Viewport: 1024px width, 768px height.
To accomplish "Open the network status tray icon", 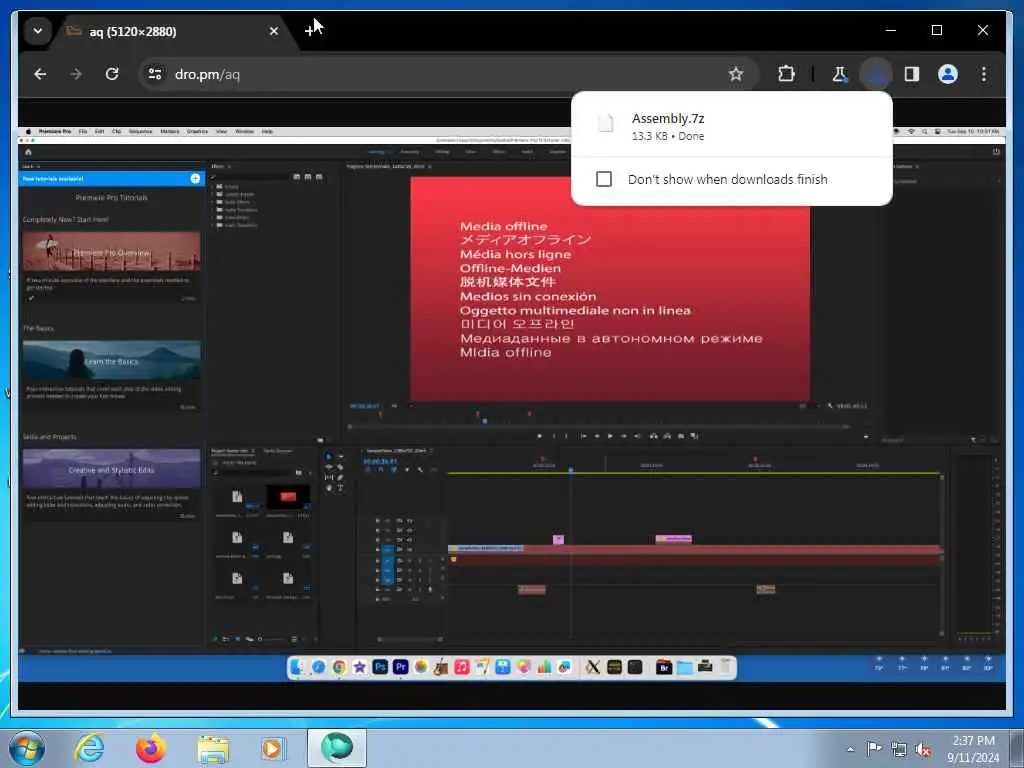I will [x=899, y=750].
